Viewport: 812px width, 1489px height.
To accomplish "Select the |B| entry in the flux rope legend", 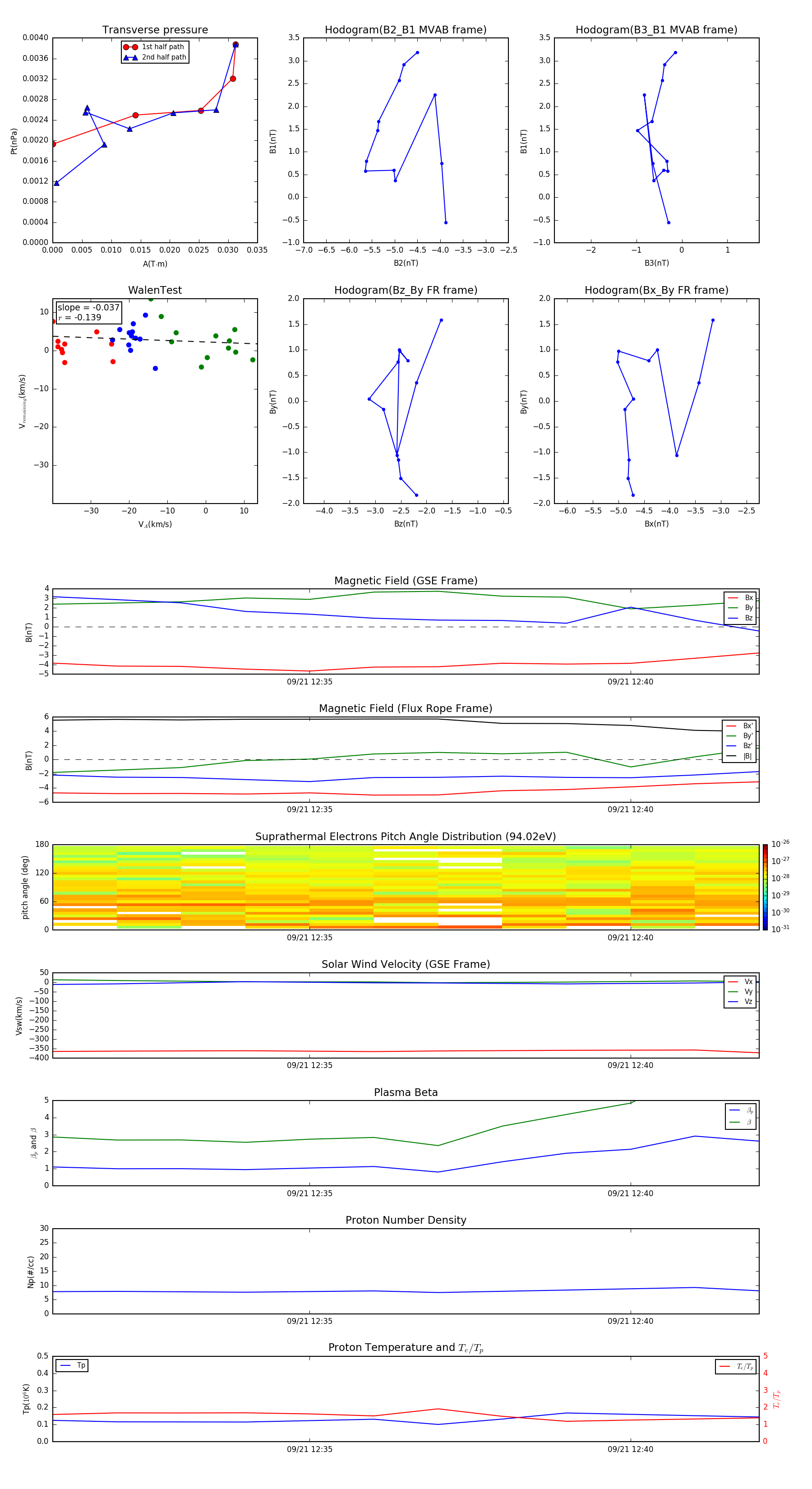I will click(x=740, y=756).
